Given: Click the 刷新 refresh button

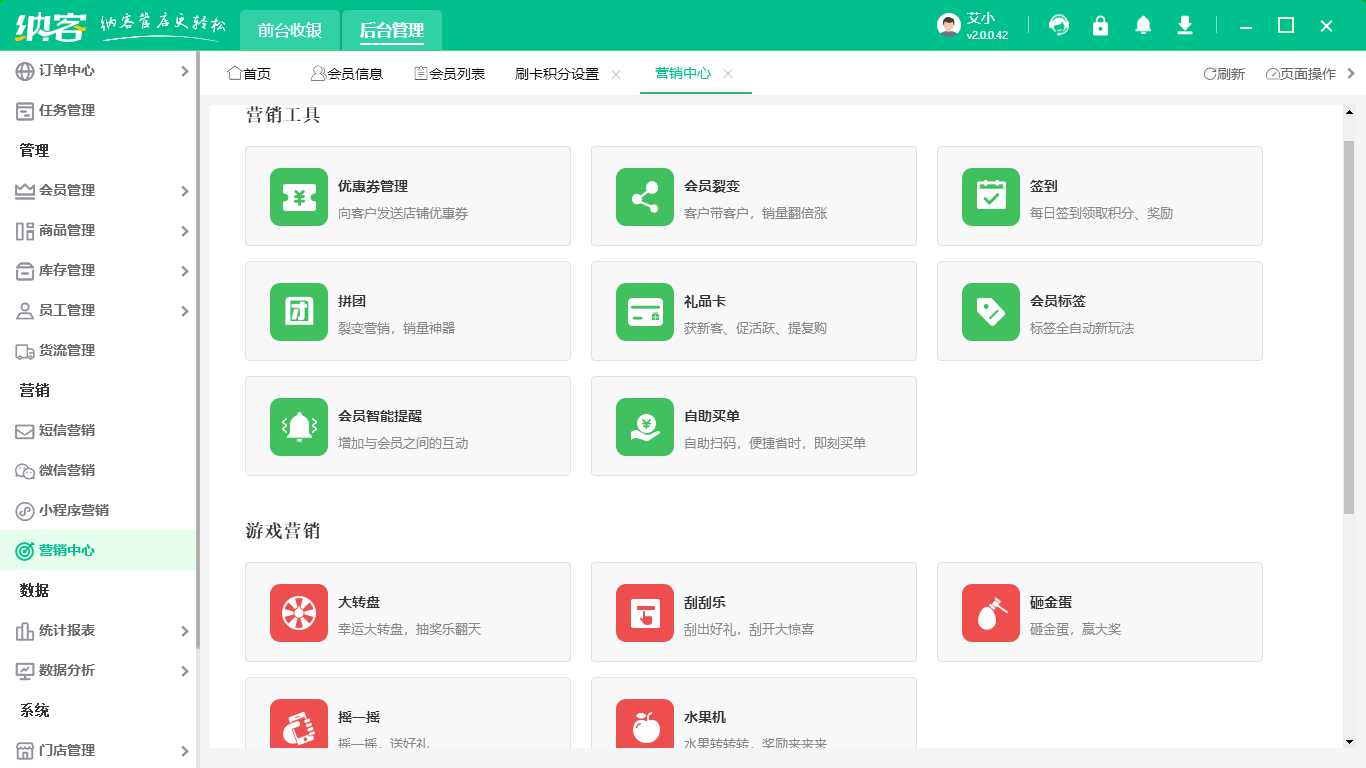Looking at the screenshot, I should point(1224,74).
